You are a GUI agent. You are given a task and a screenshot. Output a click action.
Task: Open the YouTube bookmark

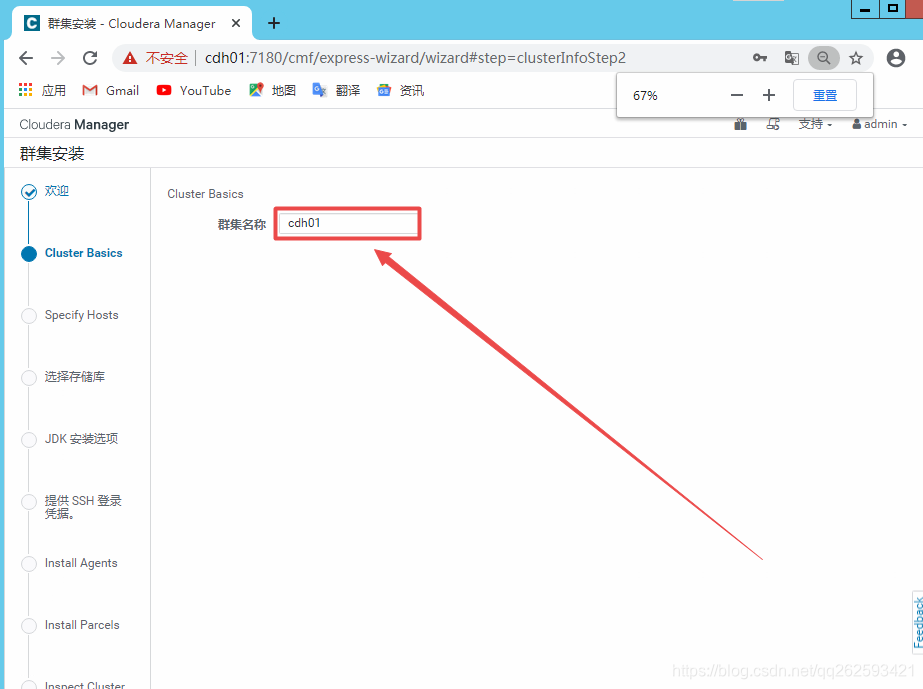pyautogui.click(x=194, y=90)
